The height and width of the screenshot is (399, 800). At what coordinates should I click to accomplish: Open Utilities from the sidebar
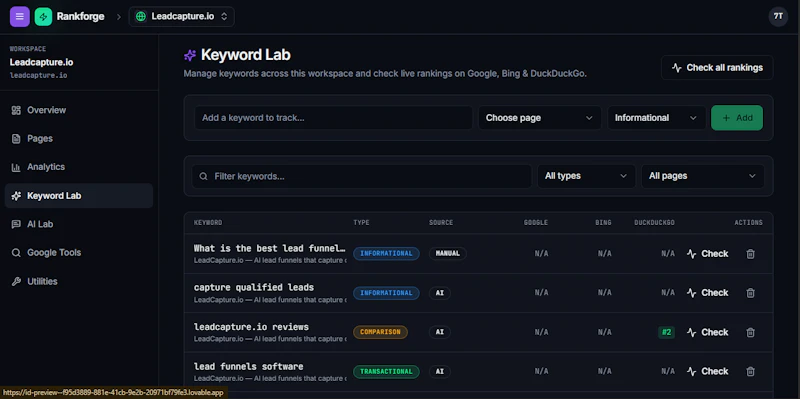[x=79, y=281]
